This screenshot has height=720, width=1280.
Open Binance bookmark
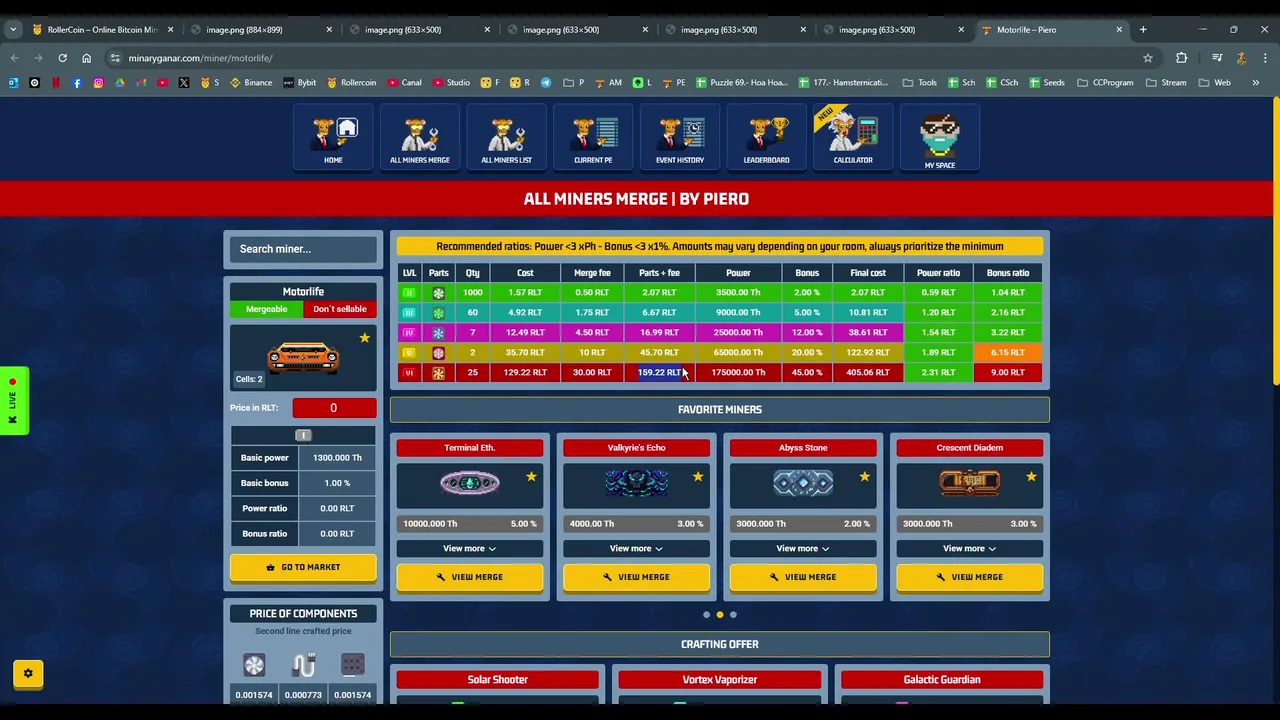pyautogui.click(x=251, y=83)
